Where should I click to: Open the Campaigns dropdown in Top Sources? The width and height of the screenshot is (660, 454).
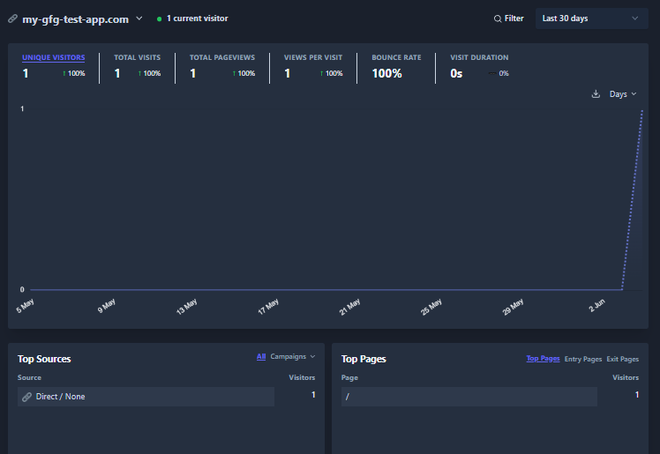(293, 357)
